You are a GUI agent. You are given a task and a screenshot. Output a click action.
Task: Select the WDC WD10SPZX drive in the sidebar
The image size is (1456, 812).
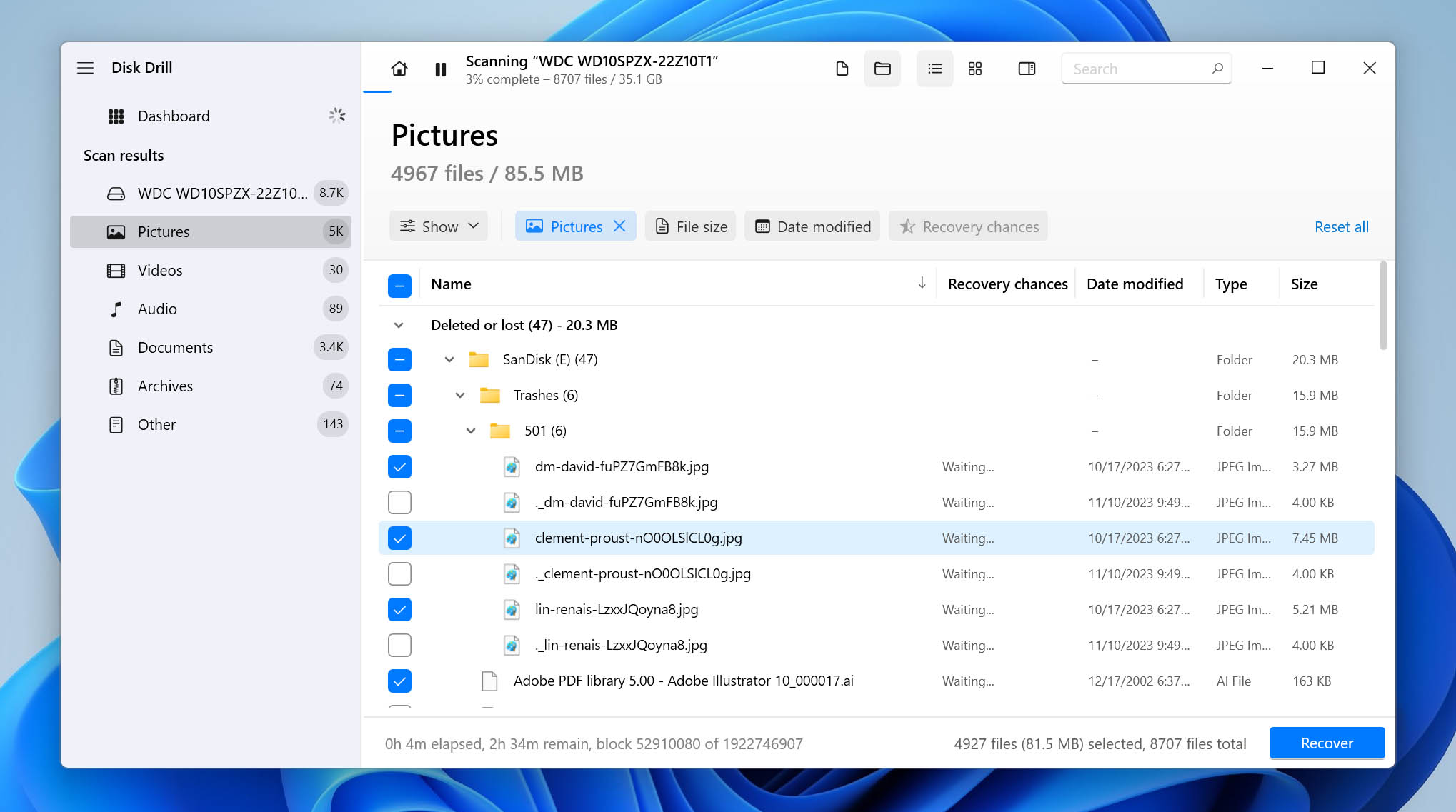(211, 193)
